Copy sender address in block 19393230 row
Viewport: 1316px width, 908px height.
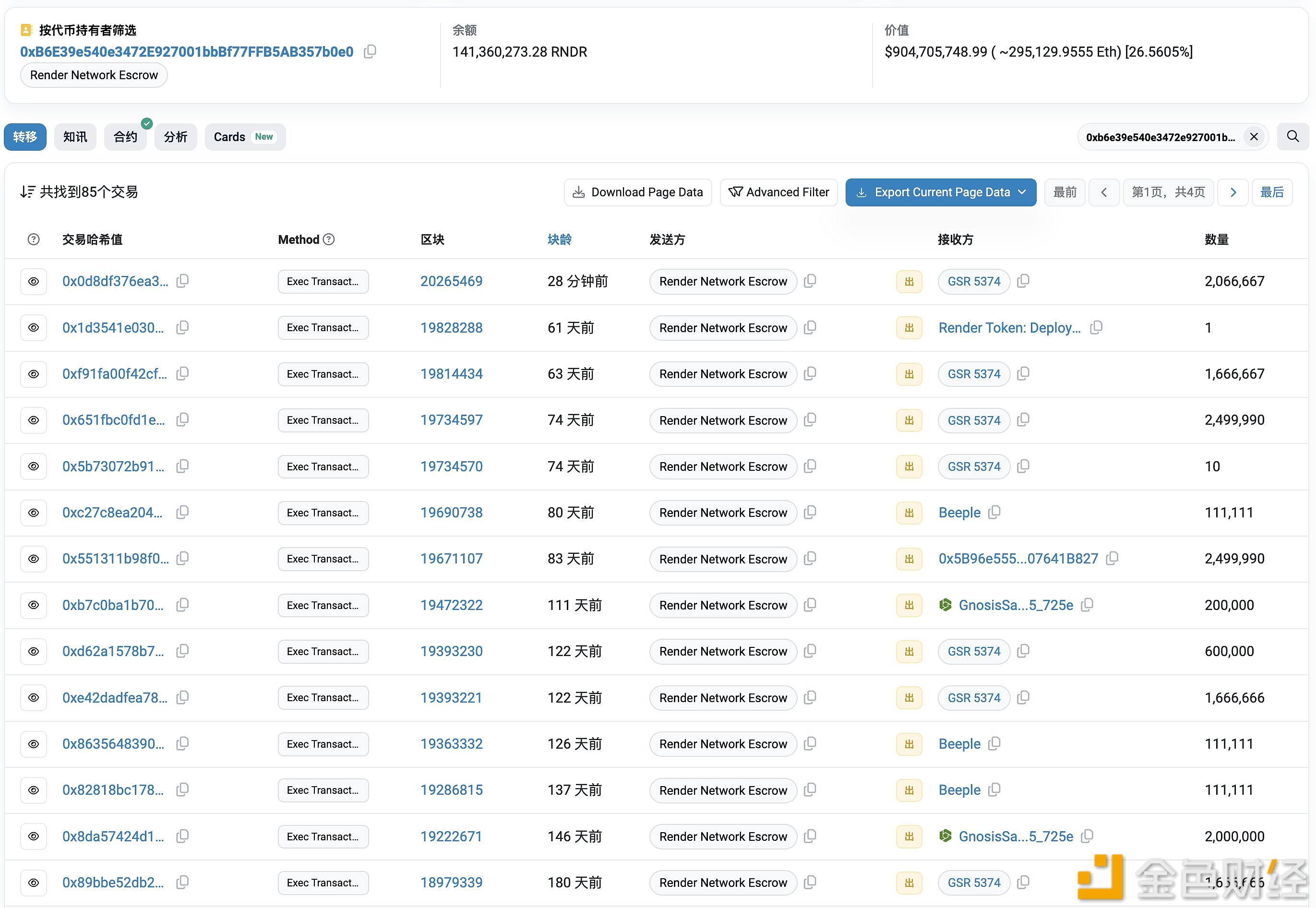810,651
